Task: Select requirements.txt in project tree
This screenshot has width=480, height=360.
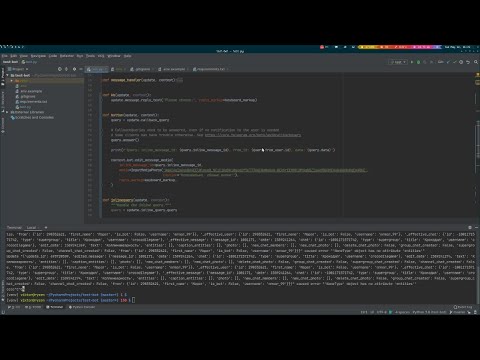Action: pyautogui.click(x=31, y=102)
